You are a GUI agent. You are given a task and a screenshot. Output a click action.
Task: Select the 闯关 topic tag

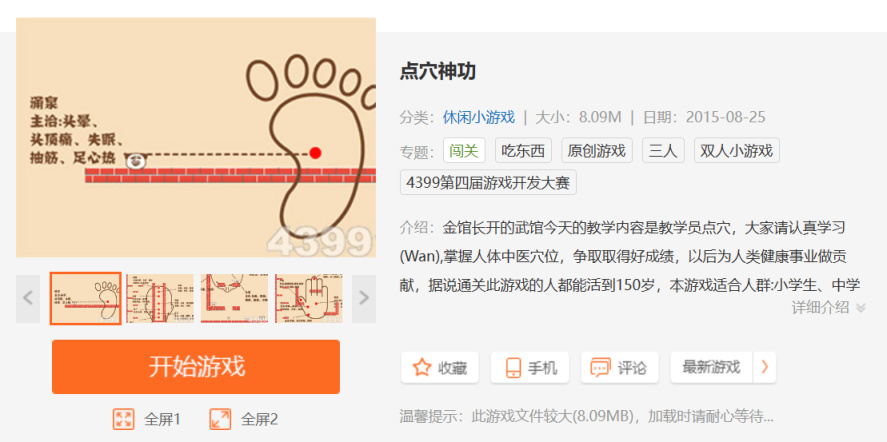coord(464,151)
